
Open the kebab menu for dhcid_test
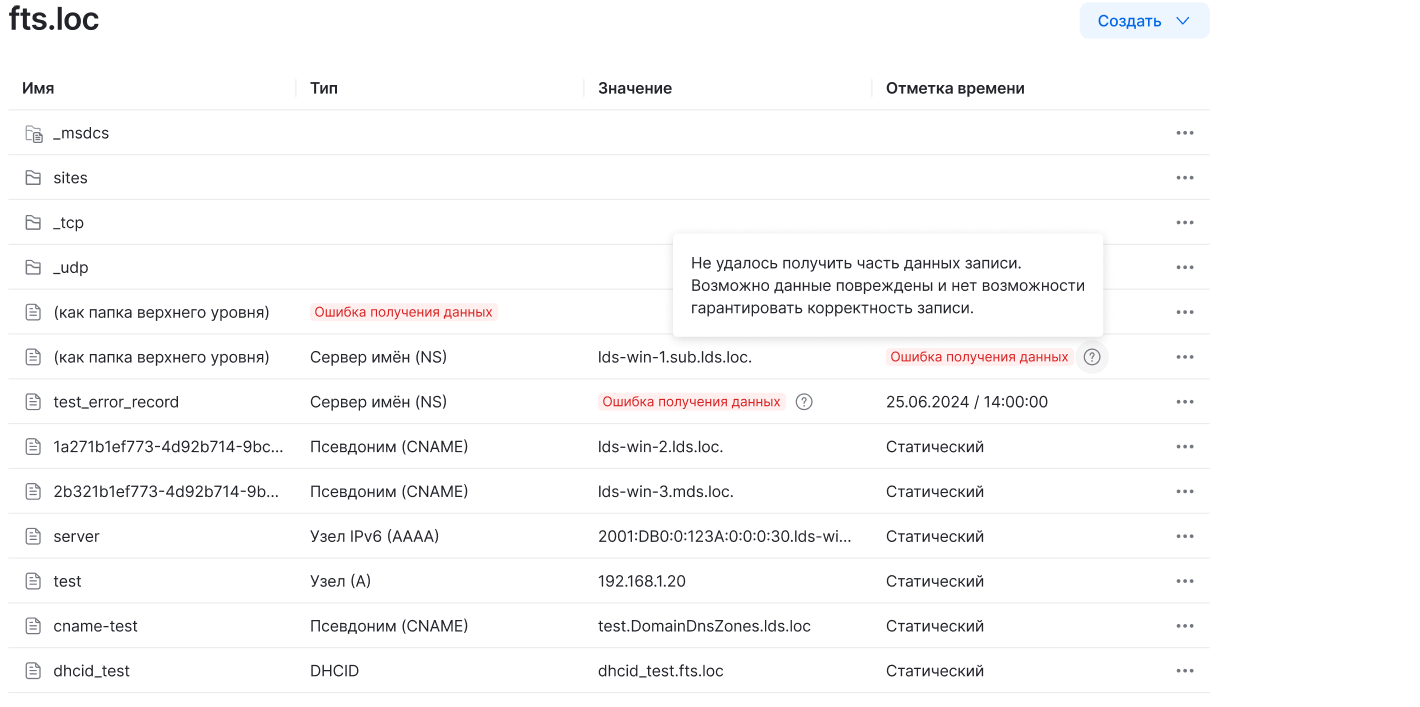[x=1184, y=670]
